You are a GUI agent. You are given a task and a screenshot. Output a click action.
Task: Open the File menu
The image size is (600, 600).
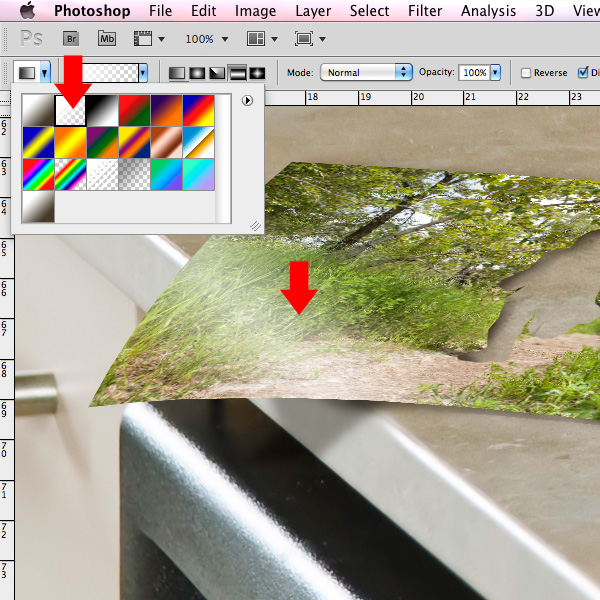(160, 11)
